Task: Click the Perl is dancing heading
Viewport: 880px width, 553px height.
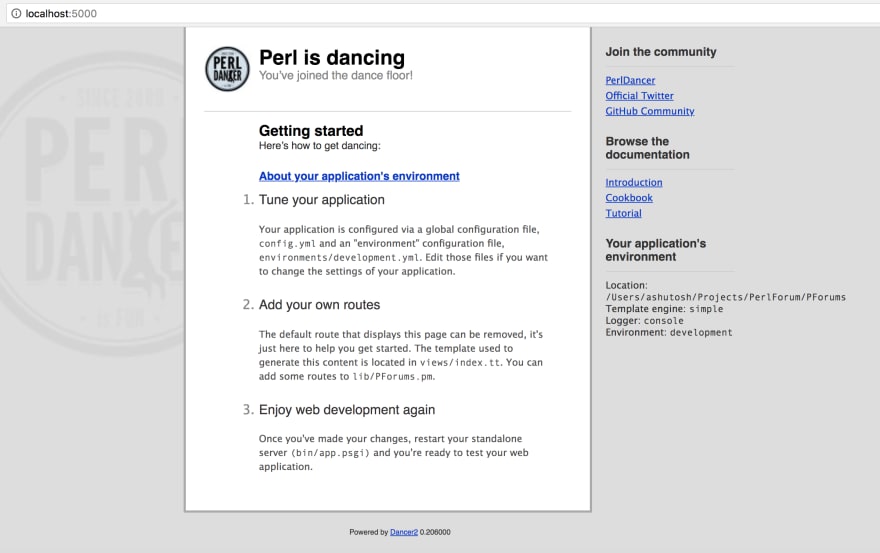Action: point(332,57)
